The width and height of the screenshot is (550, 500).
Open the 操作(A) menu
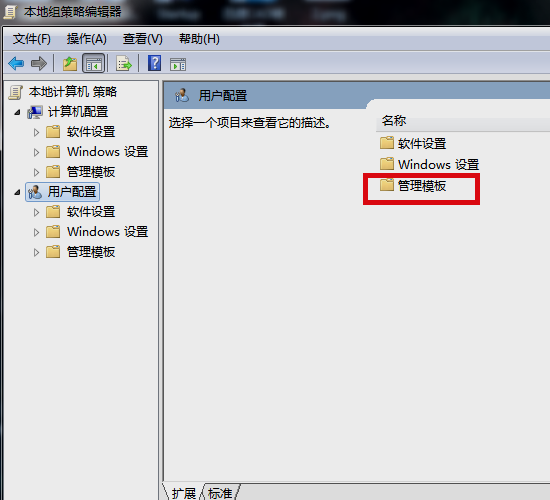click(x=87, y=39)
